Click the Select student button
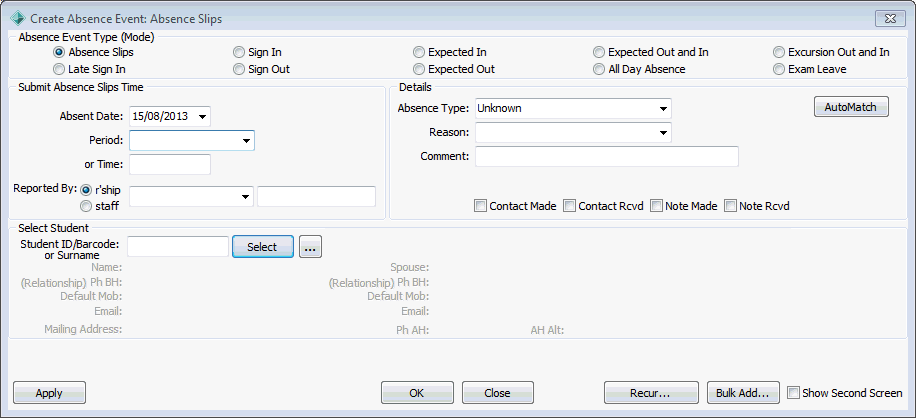916x418 pixels. [x=263, y=246]
